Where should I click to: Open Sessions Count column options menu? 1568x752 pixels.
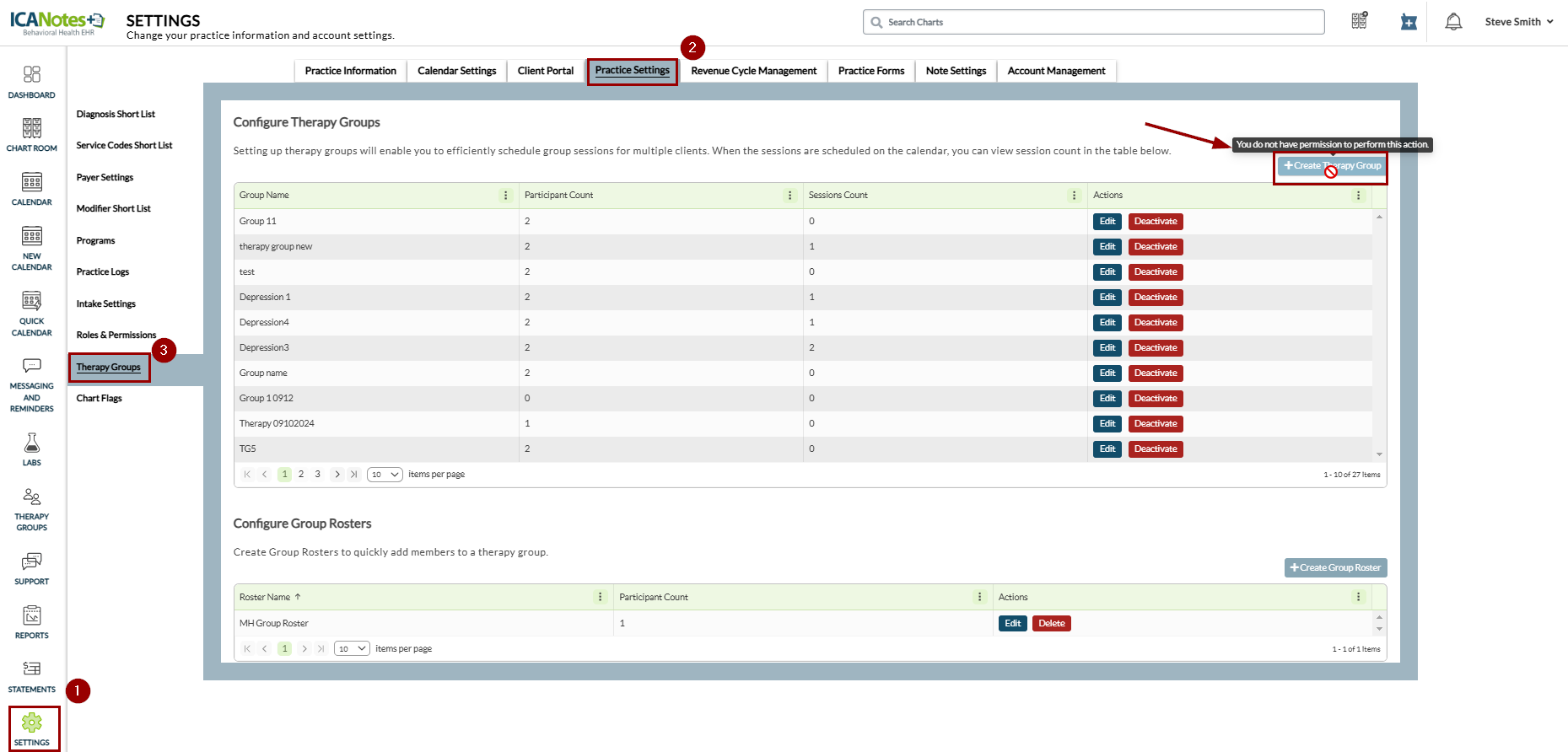tap(1074, 196)
